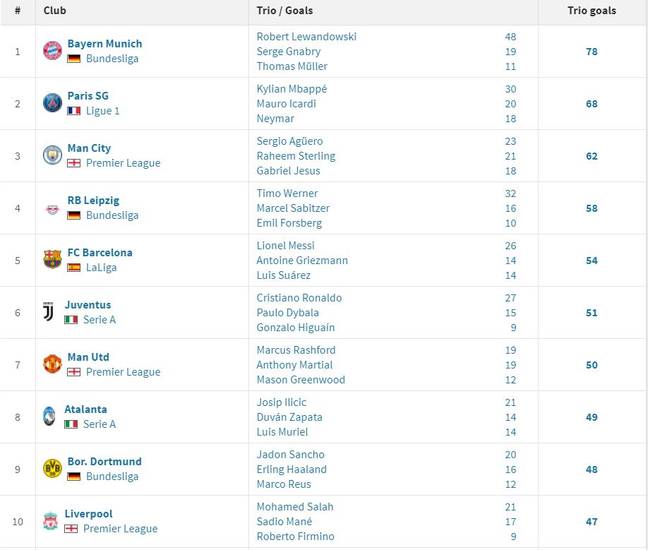Open Premier League link under Liverpool
648x550 pixels.
point(120,529)
